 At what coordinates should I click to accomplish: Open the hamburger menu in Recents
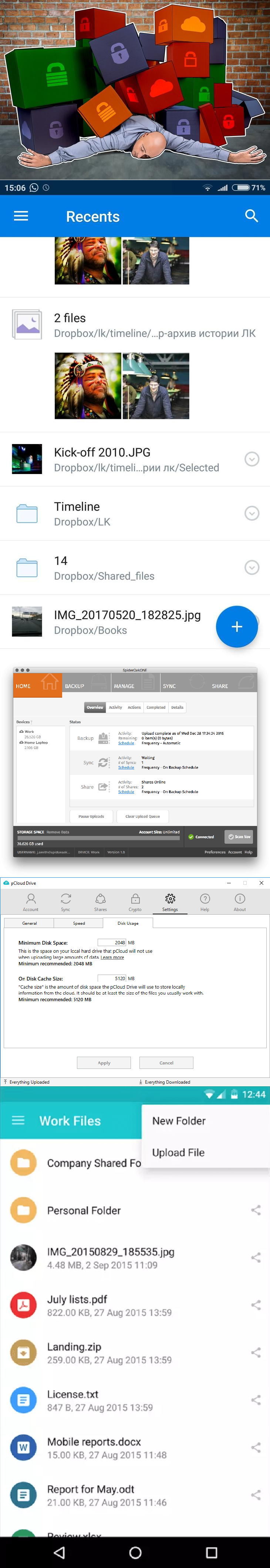coord(21,216)
